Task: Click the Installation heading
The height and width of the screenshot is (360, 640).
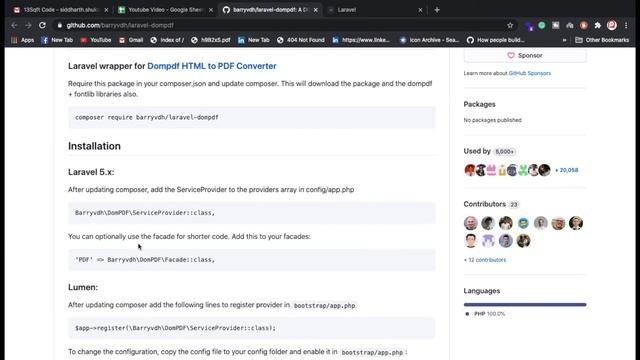Action: point(94,146)
